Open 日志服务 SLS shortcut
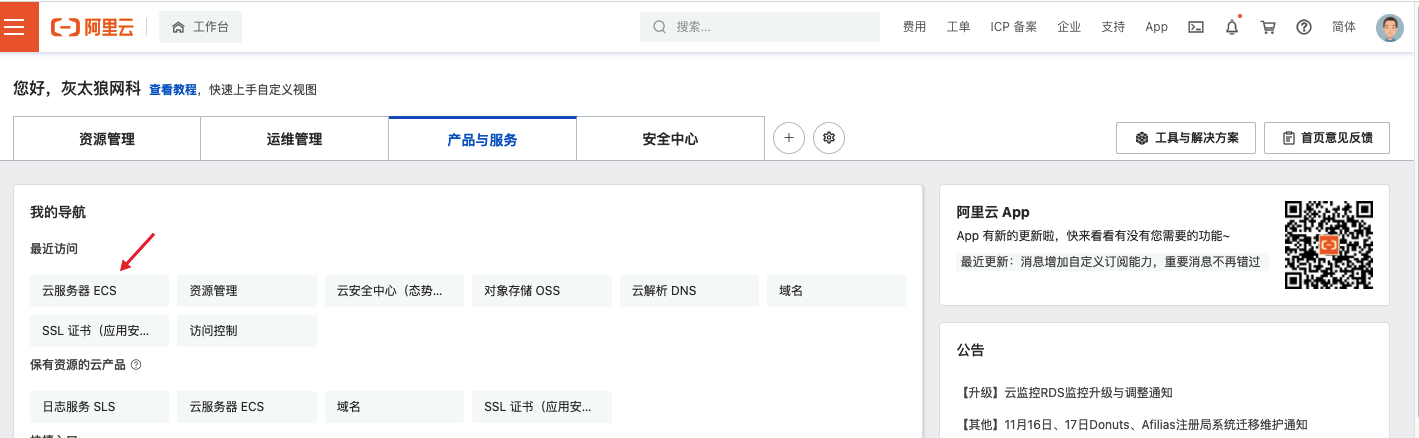Image resolution: width=1419 pixels, height=438 pixels. pyautogui.click(x=100, y=407)
